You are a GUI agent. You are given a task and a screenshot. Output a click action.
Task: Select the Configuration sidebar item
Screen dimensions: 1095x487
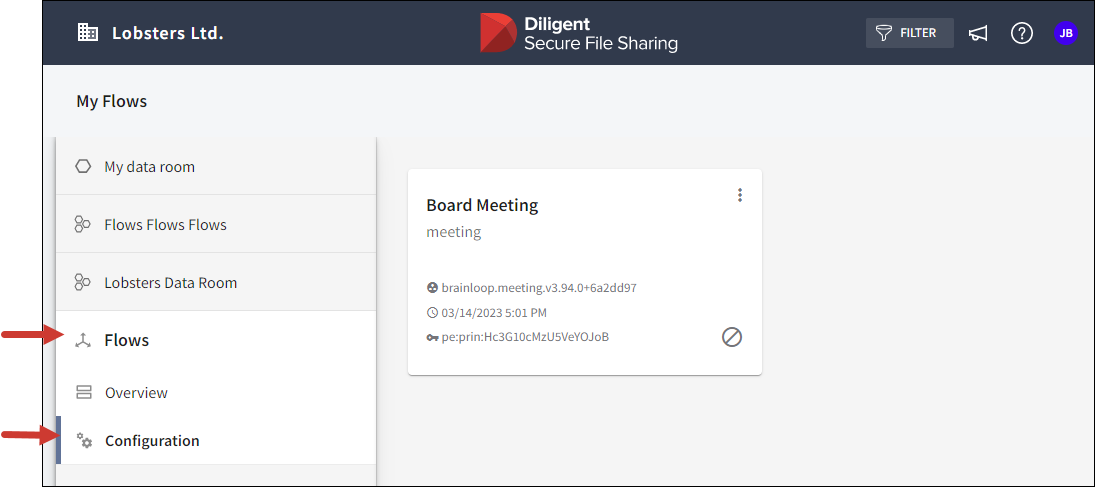tap(152, 441)
